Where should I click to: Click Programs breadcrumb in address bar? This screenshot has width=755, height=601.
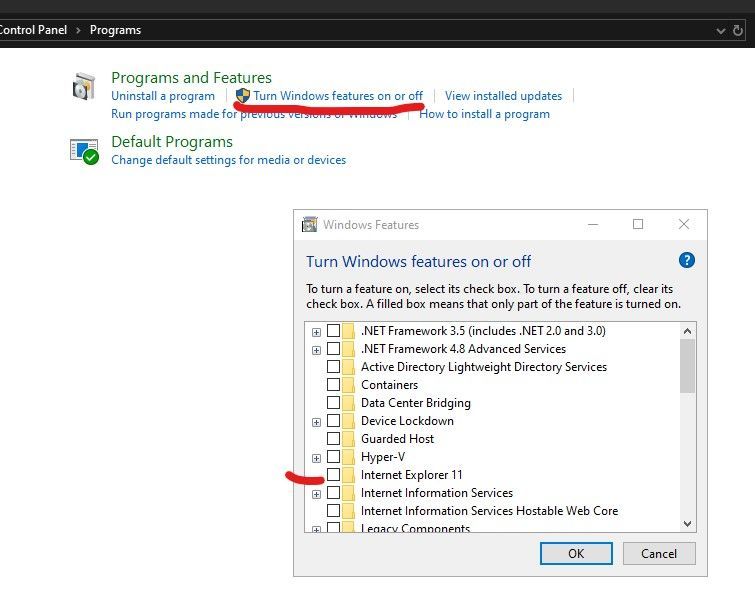point(116,30)
